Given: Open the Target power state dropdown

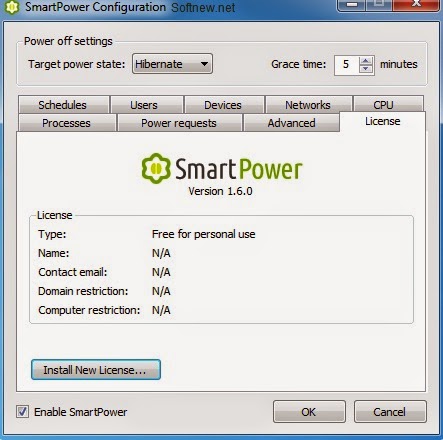Looking at the screenshot, I should pyautogui.click(x=172, y=64).
